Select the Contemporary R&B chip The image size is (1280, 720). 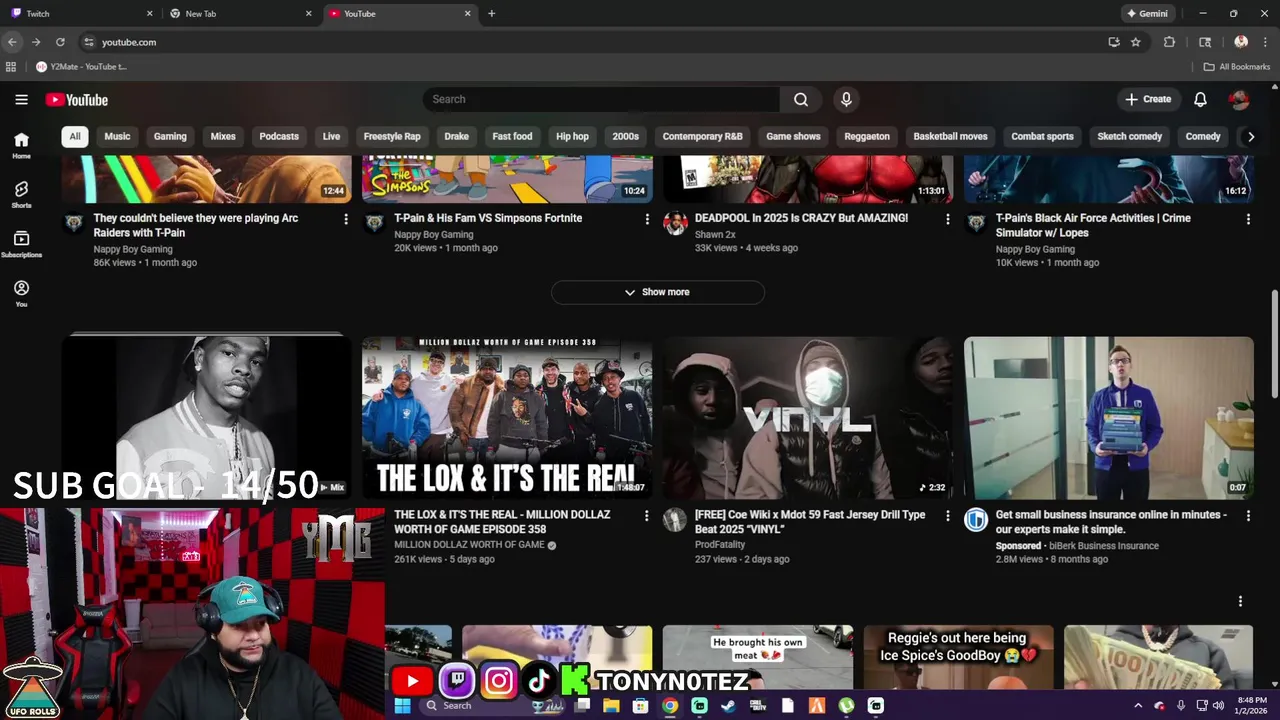point(702,136)
